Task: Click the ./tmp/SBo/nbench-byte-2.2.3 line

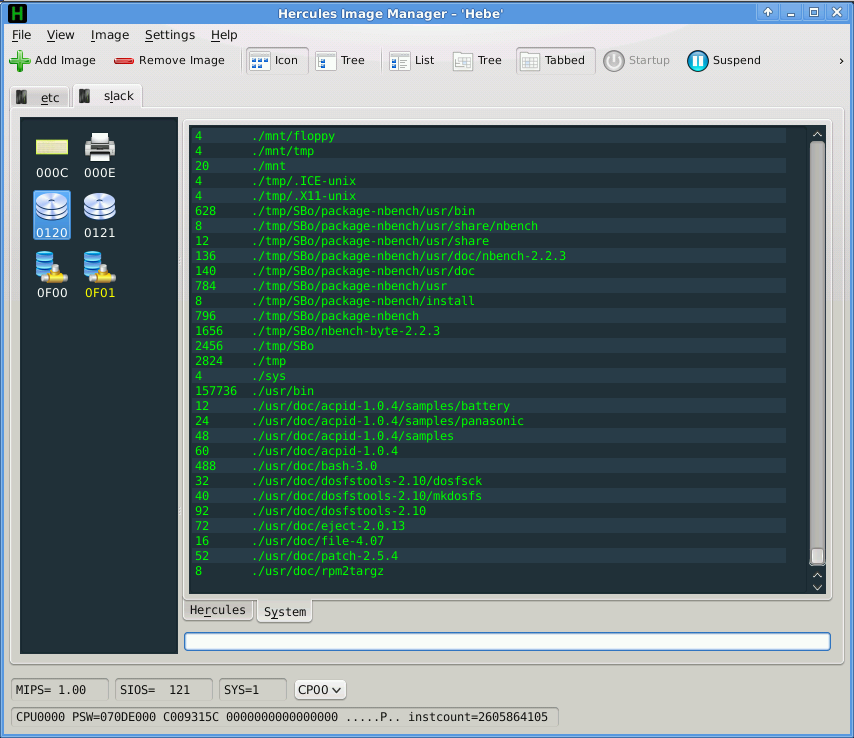Action: [x=489, y=331]
